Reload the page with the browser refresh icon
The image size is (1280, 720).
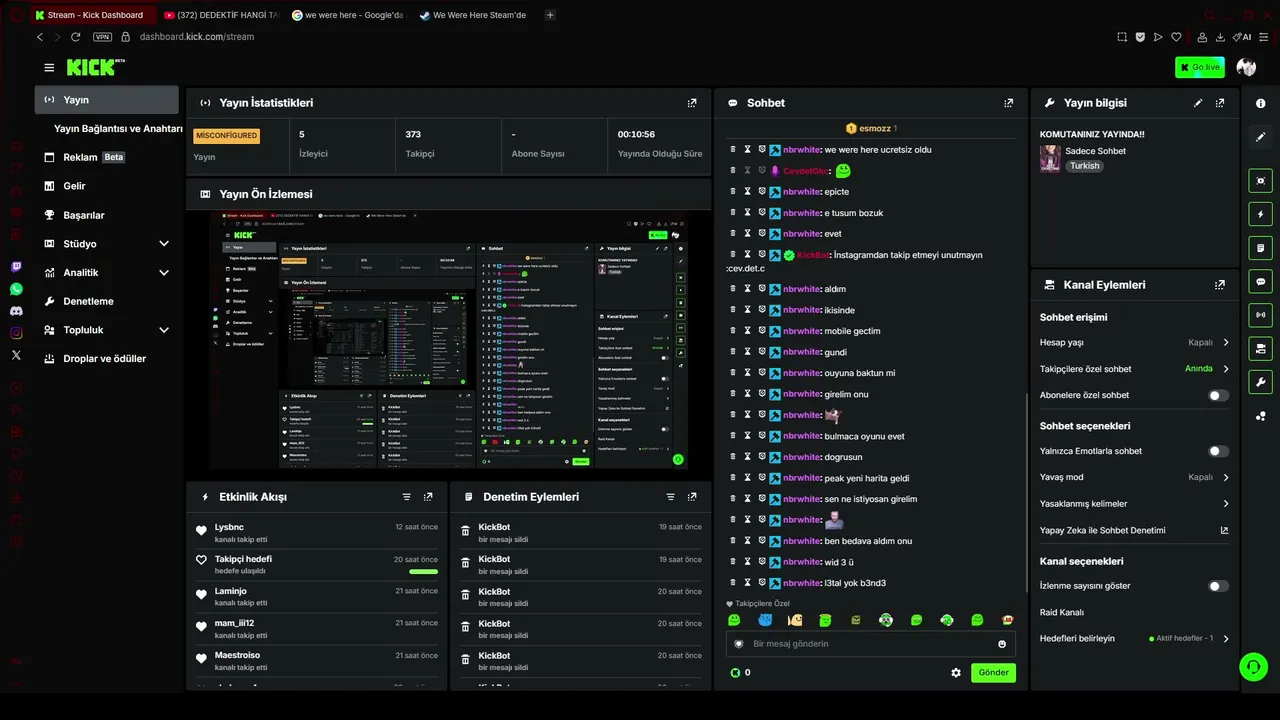point(75,37)
